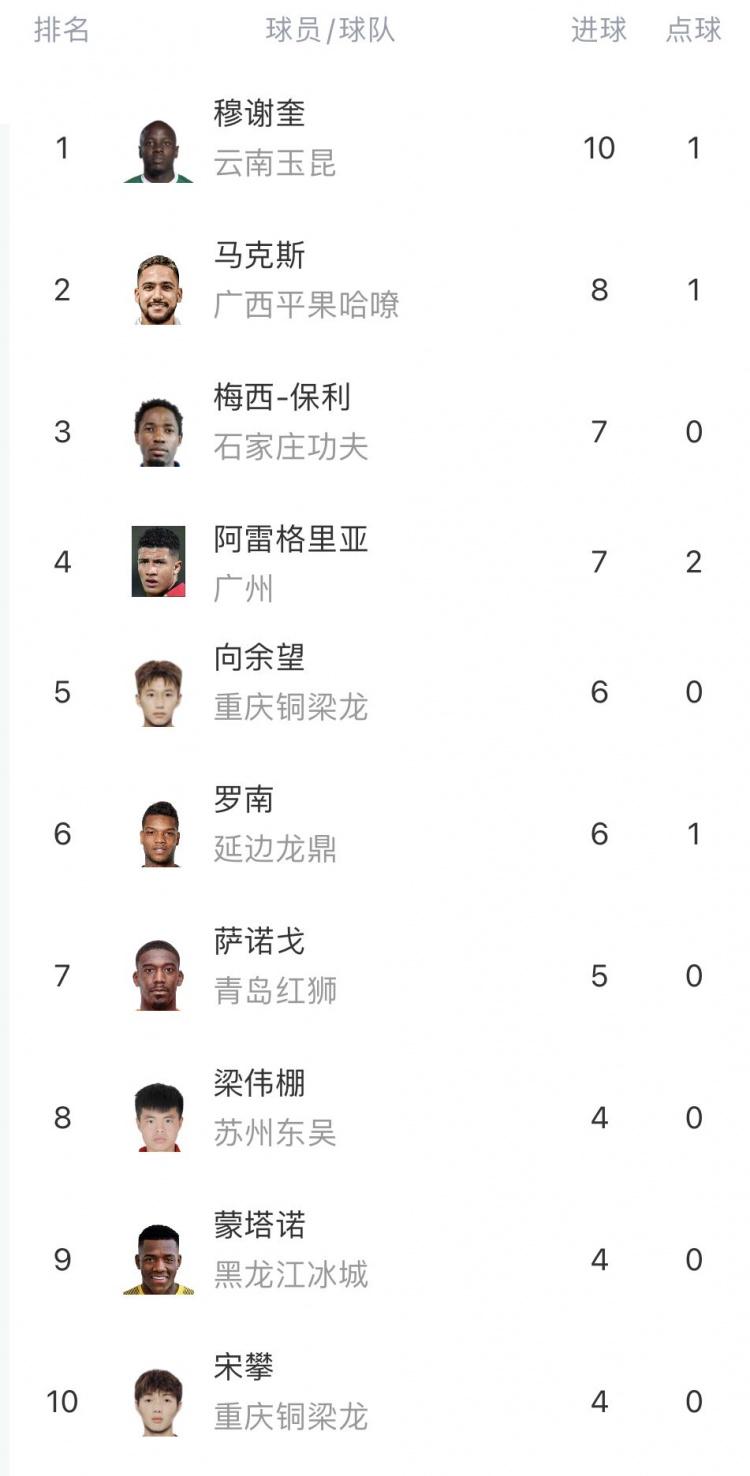
Task: Select the 球员/球队 column header
Action: 330,30
